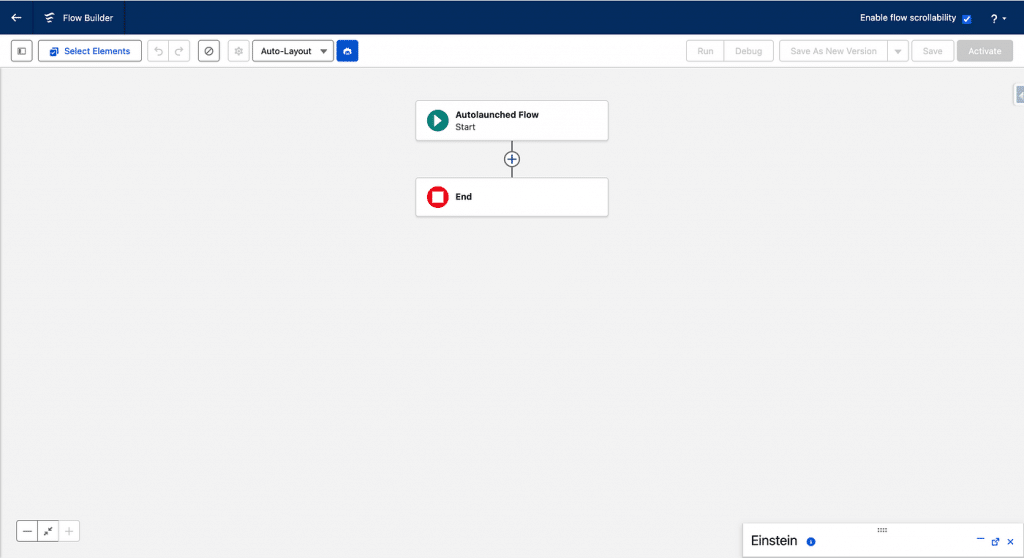Click the zoom out minus button
Viewport: 1024px width, 558px height.
(28, 531)
